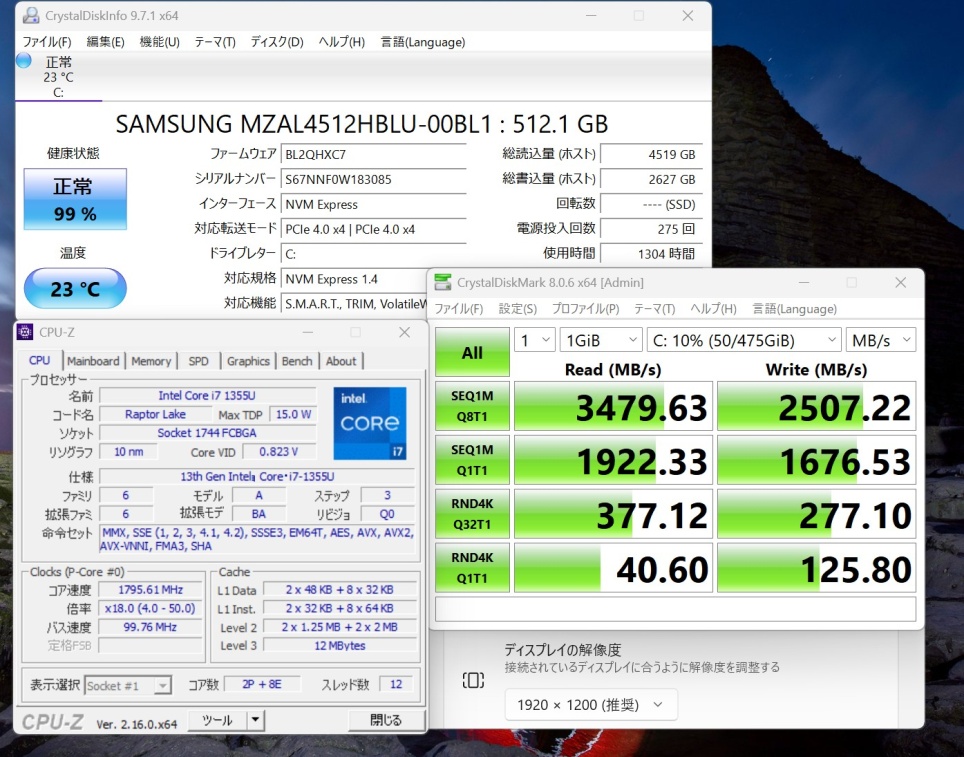
Task: Click the CrystalDiskInfo title bar app icon
Action: pyautogui.click(x=31, y=15)
